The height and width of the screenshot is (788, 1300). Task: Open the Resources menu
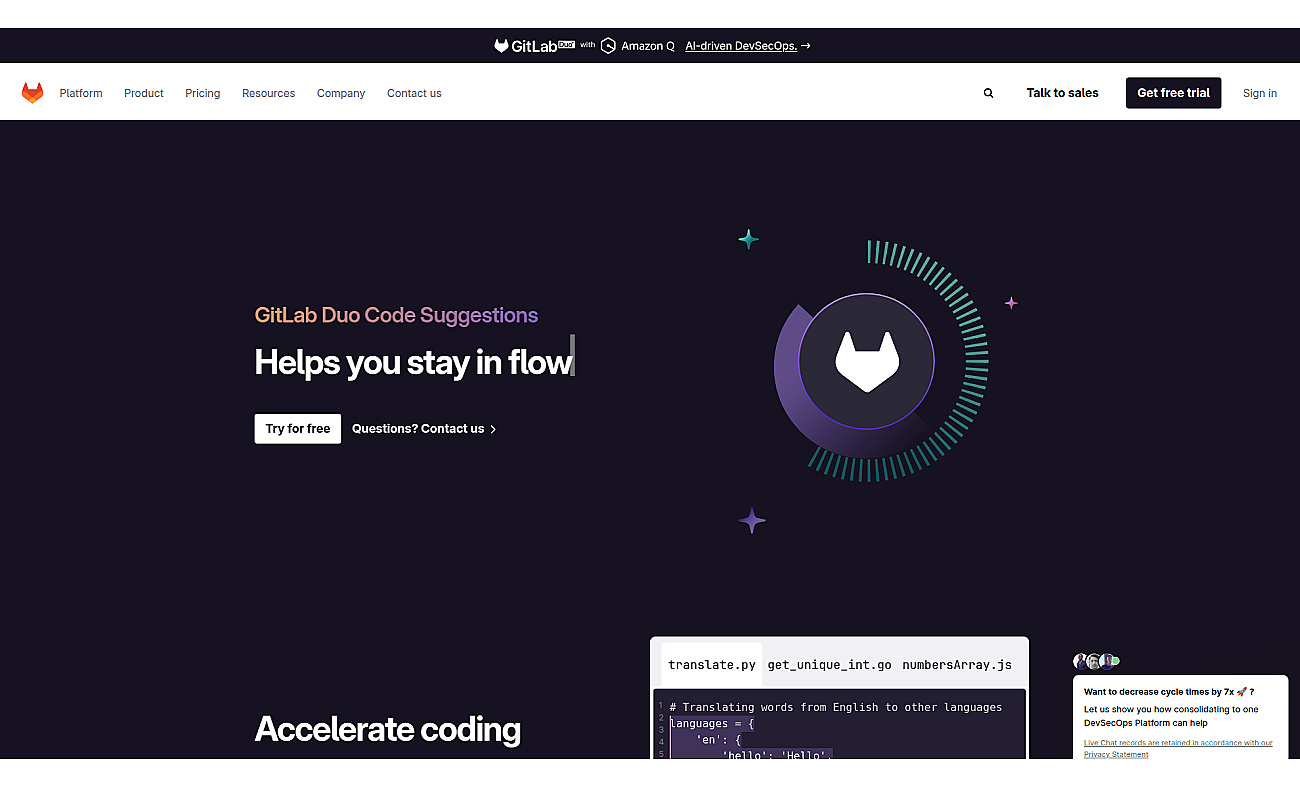tap(269, 93)
